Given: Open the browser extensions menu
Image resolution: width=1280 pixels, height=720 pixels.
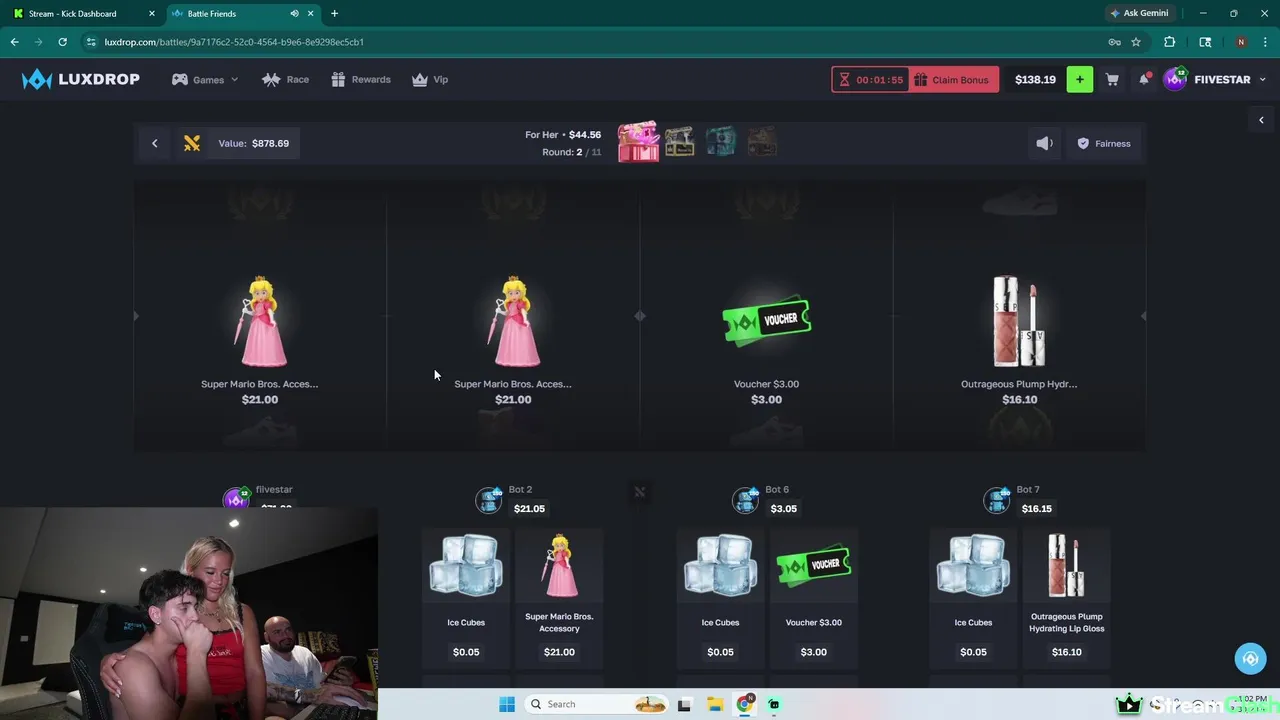Looking at the screenshot, I should pos(1170,42).
